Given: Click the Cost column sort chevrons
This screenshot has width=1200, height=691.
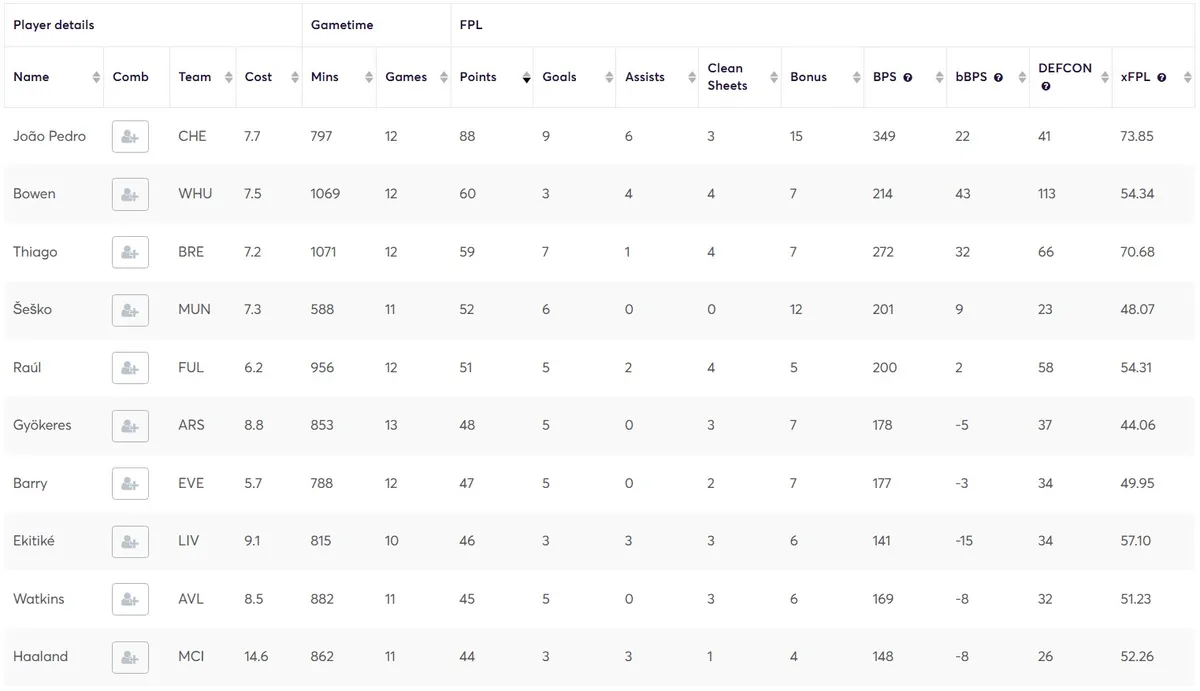Looking at the screenshot, I should [x=293, y=77].
